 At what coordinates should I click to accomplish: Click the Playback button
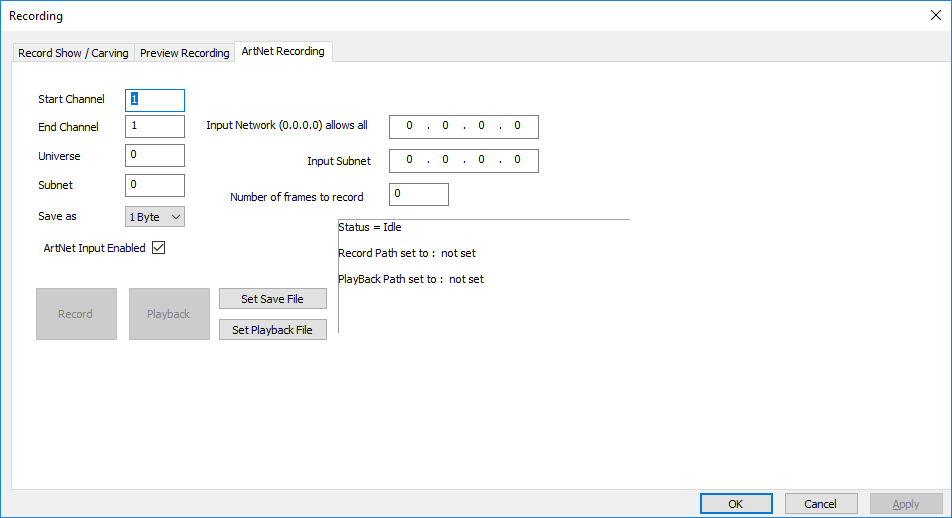(169, 314)
